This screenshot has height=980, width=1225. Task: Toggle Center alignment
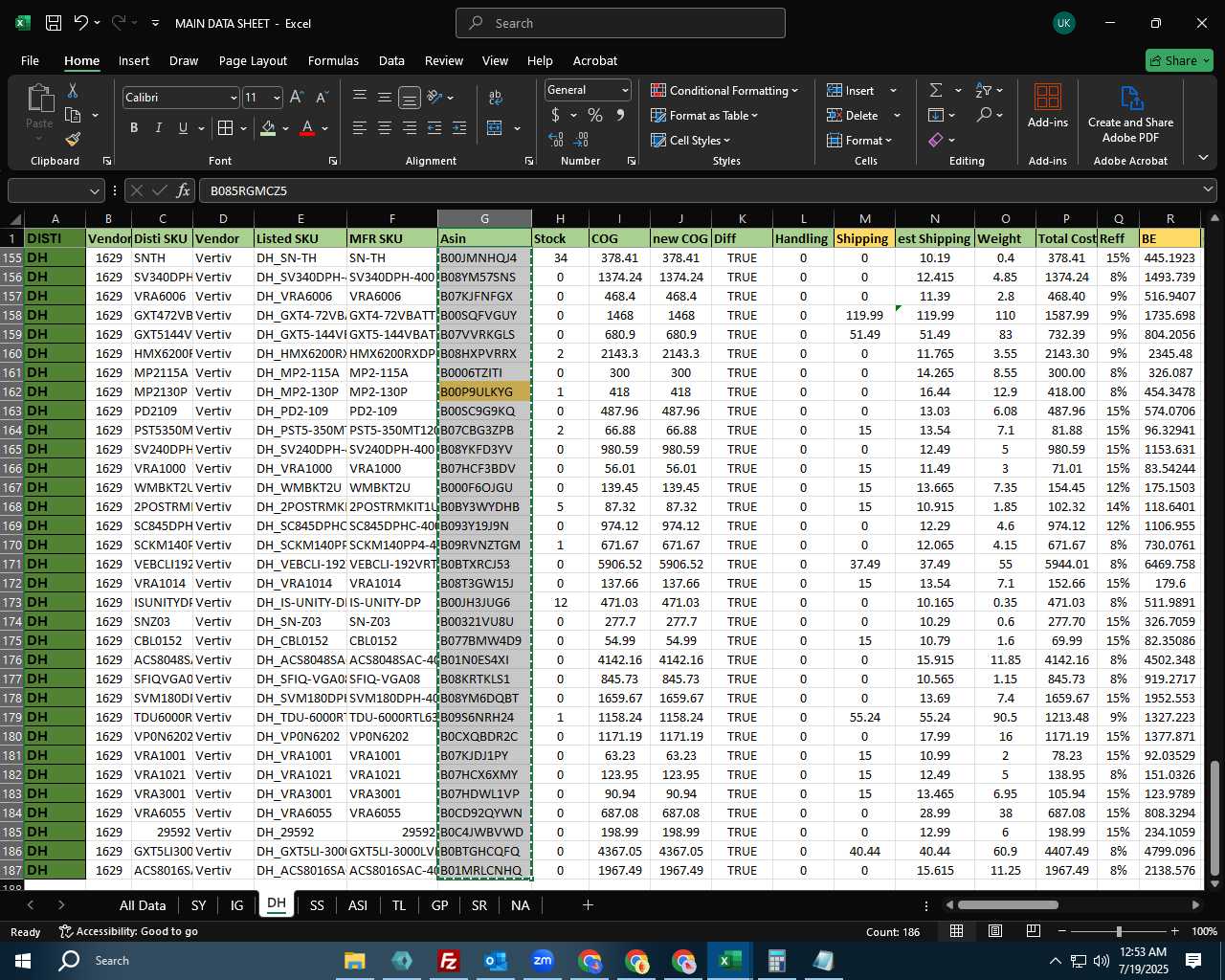click(385, 128)
